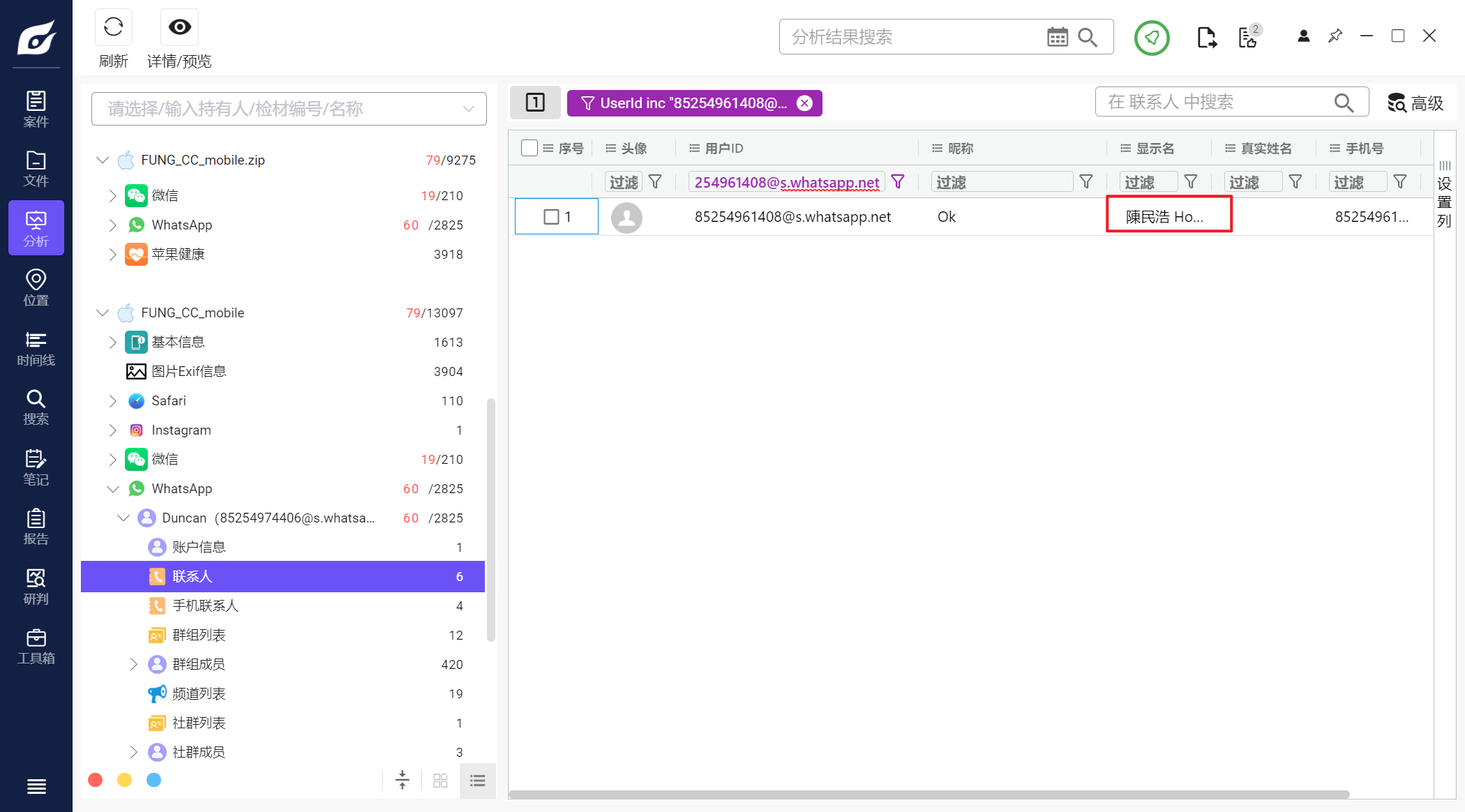This screenshot has width=1465, height=812.
Task: Click the red color tag dot
Action: point(96,780)
